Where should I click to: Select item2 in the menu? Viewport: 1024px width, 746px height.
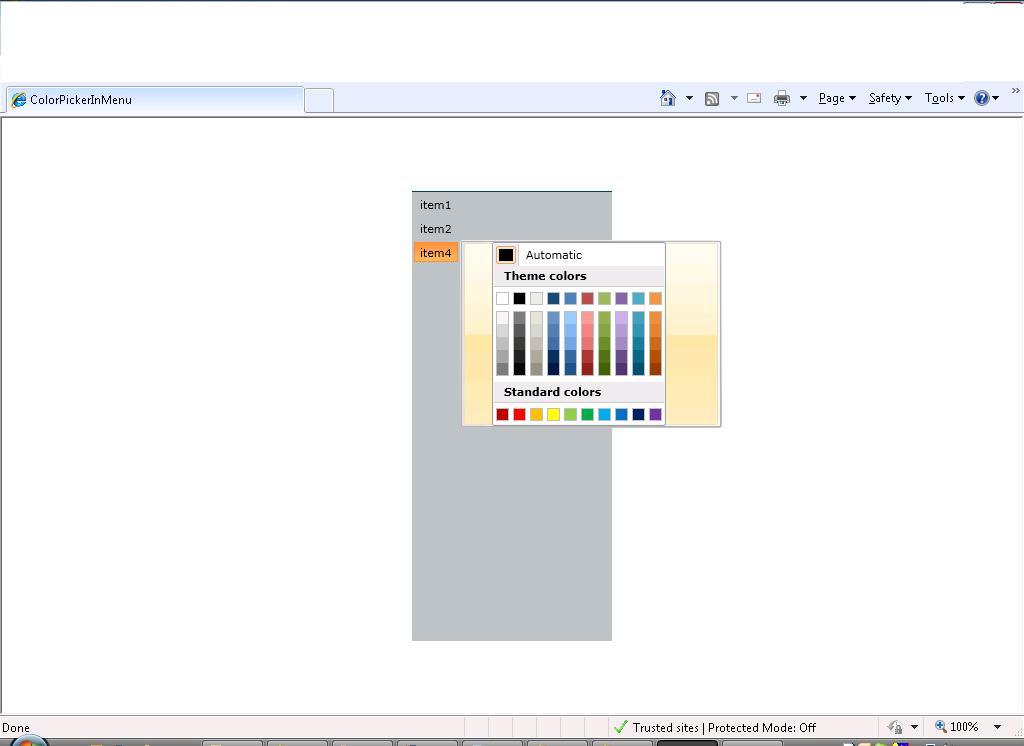tap(436, 229)
